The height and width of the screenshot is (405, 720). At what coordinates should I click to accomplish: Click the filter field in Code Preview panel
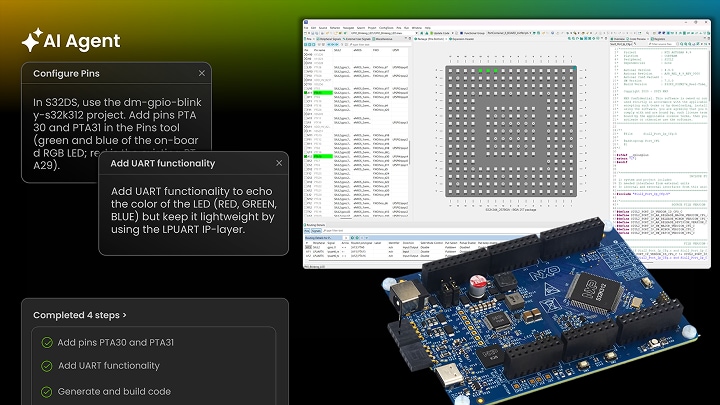click(x=662, y=44)
